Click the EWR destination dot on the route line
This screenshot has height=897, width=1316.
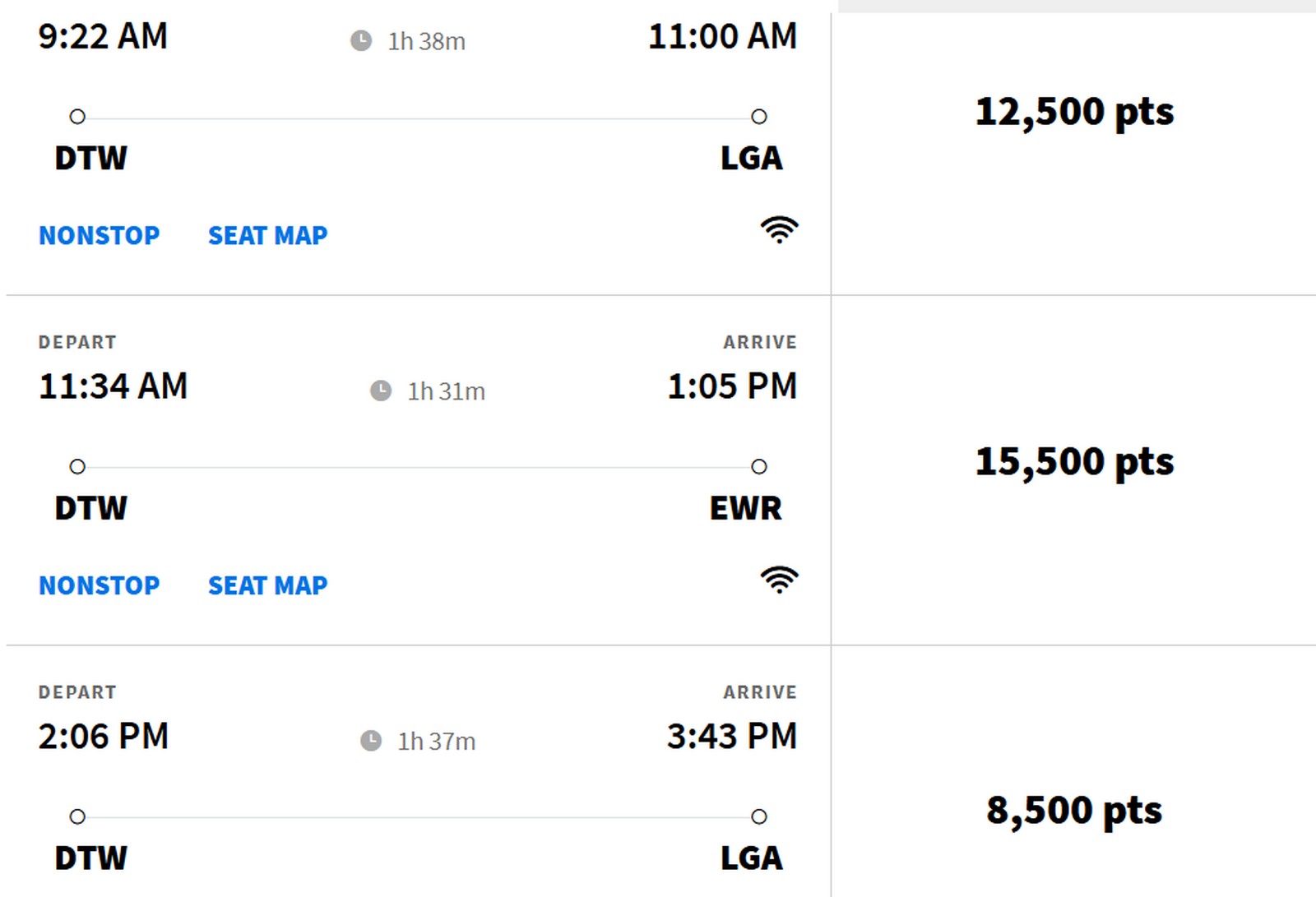(x=759, y=467)
